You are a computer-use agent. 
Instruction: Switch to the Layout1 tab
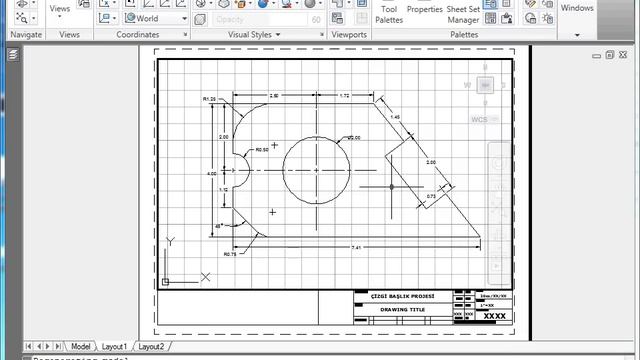tap(114, 347)
